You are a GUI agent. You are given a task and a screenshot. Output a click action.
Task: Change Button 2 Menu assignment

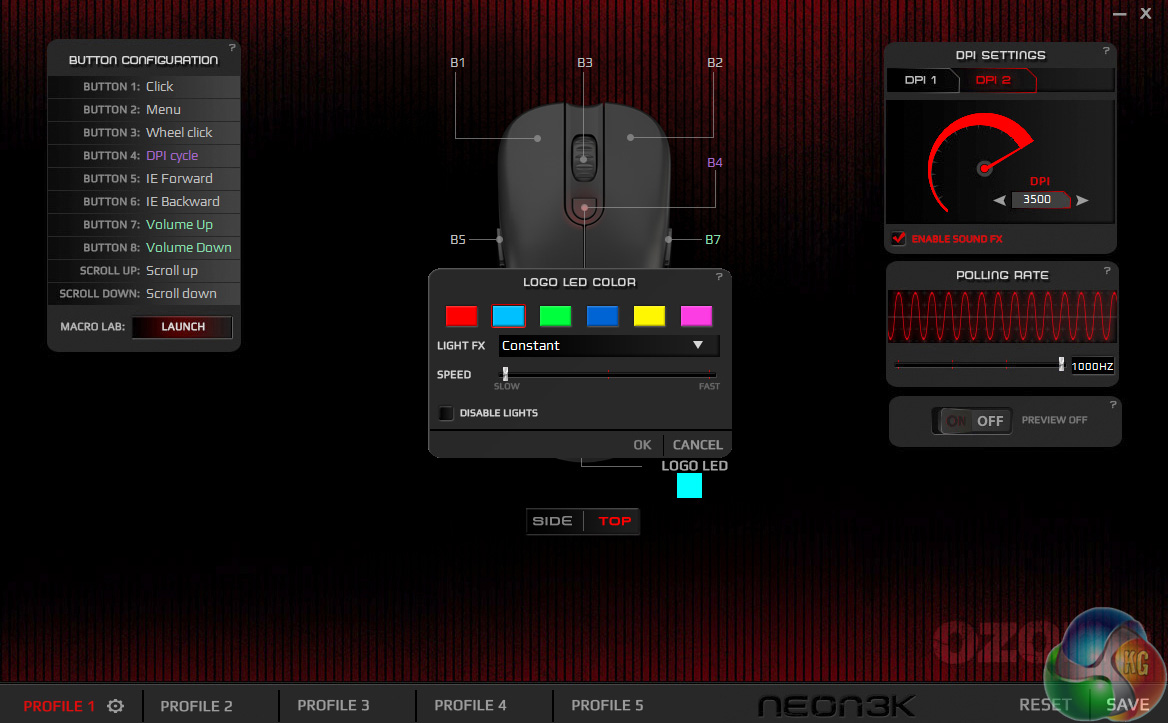click(144, 109)
